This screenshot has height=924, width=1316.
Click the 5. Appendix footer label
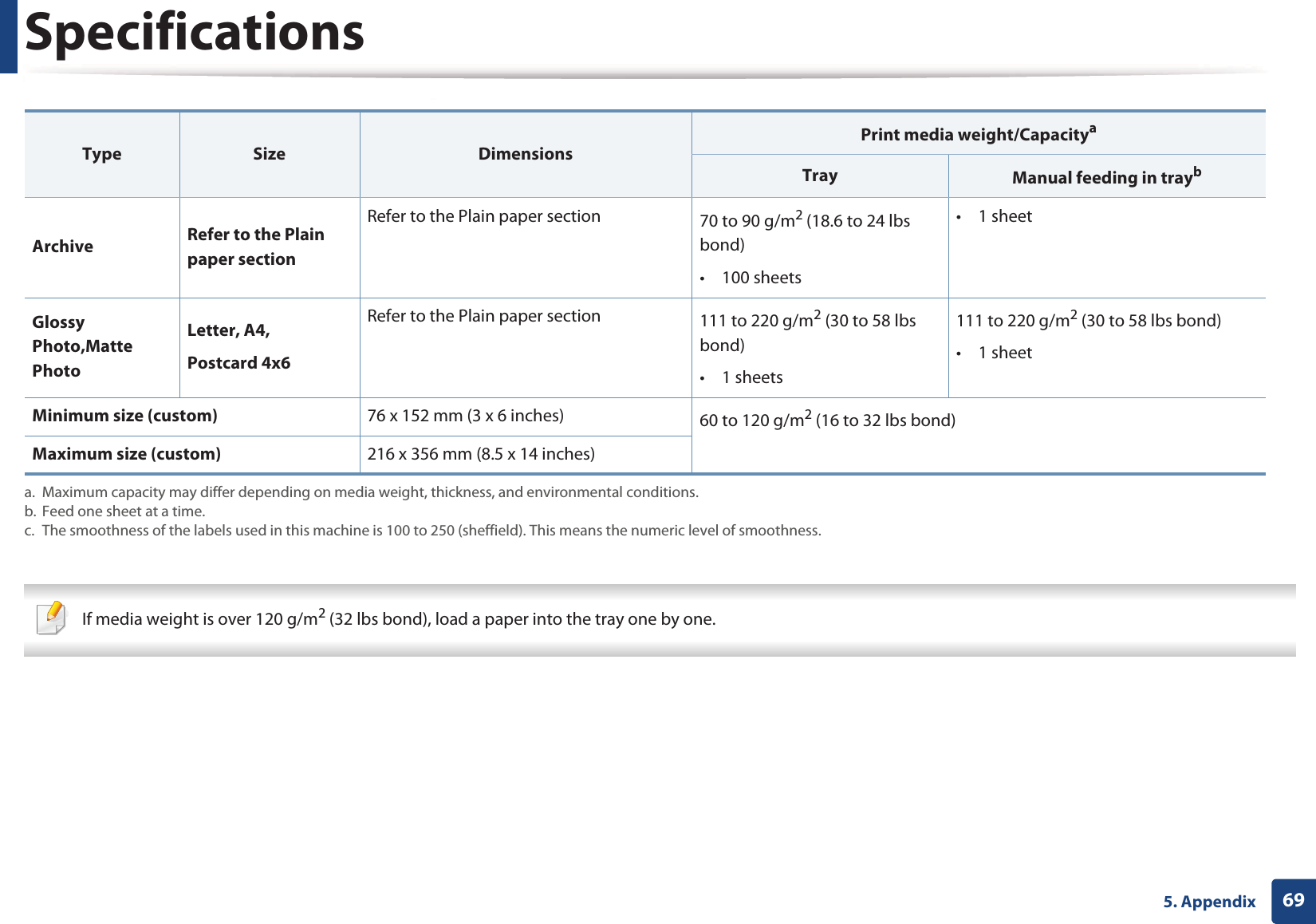click(x=1209, y=902)
